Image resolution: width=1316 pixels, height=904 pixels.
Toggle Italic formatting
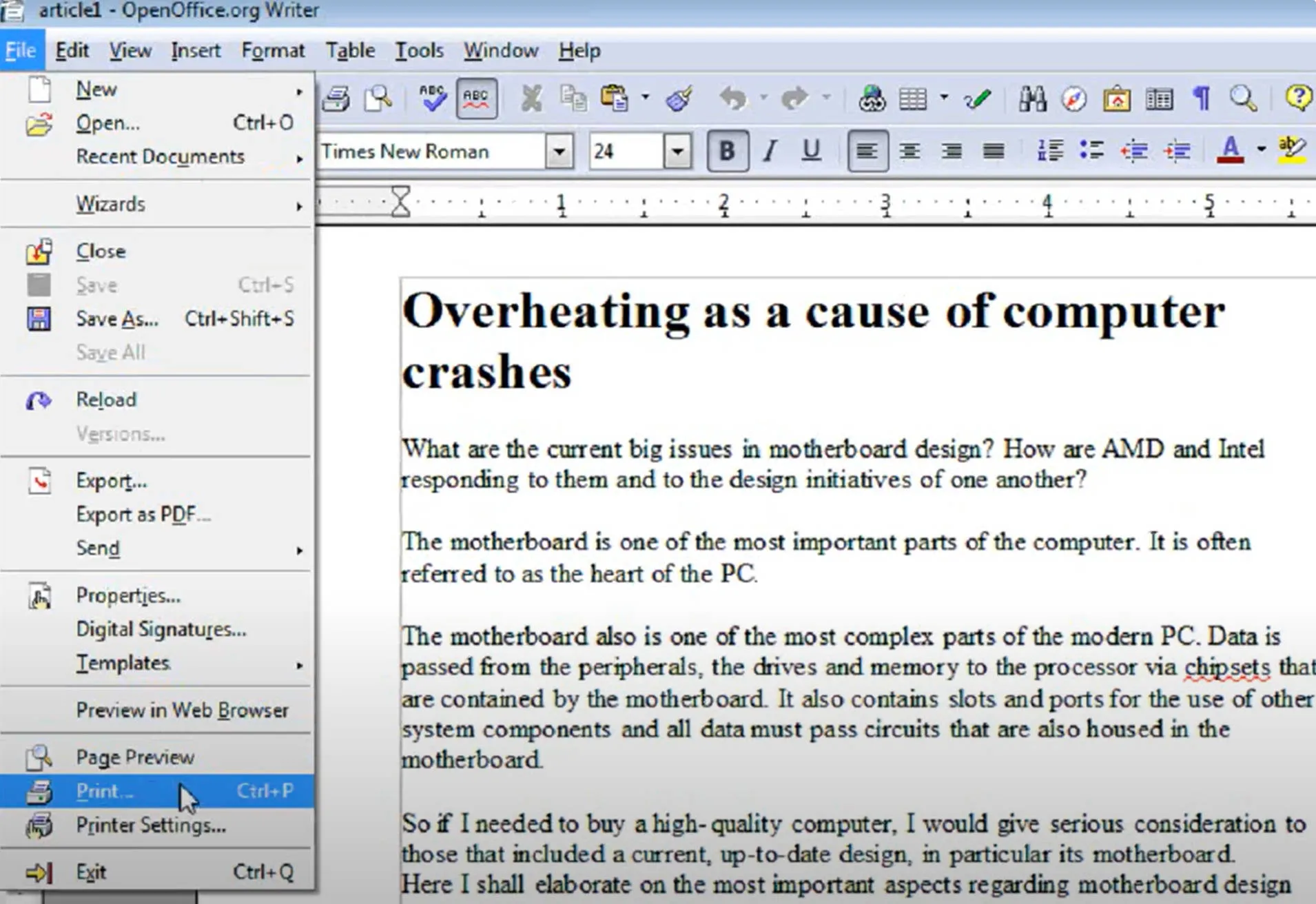coord(770,150)
